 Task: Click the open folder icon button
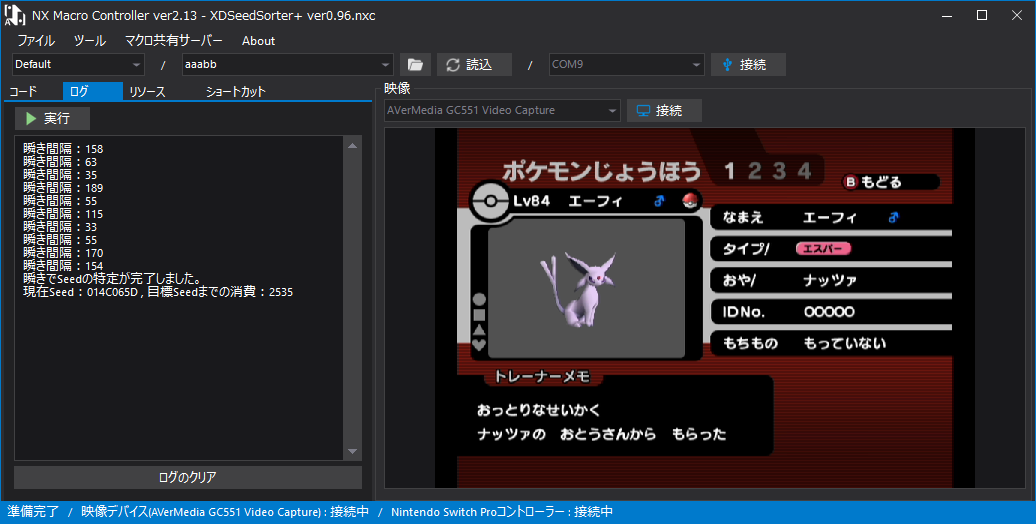[x=415, y=65]
